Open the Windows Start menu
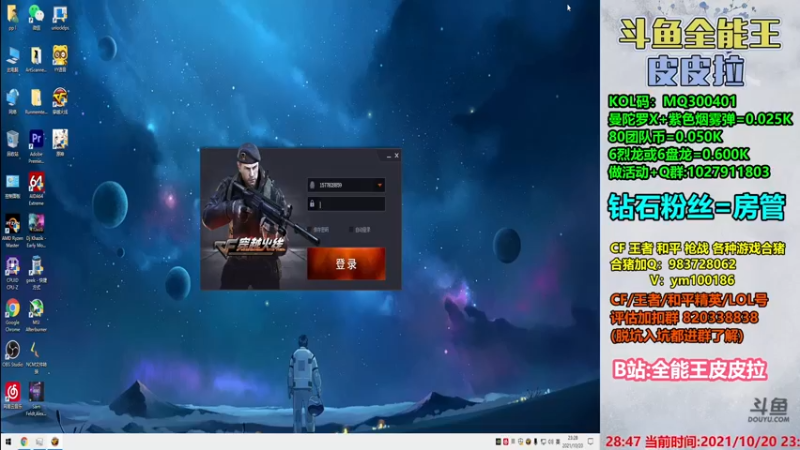The width and height of the screenshot is (800, 450). tap(8, 441)
